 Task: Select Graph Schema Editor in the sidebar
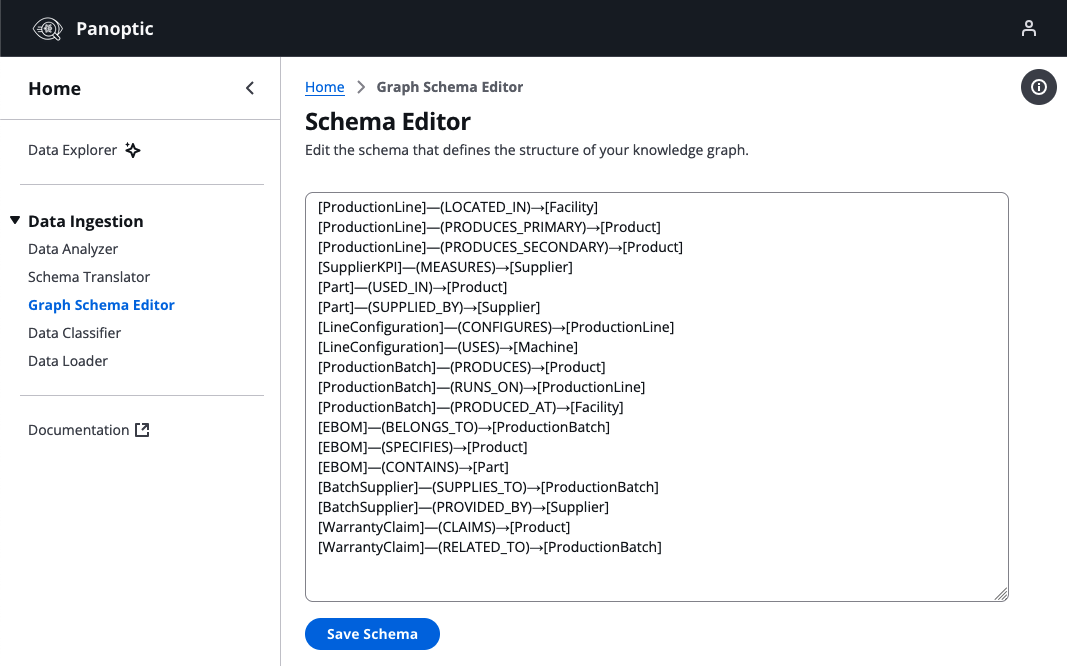tap(101, 305)
